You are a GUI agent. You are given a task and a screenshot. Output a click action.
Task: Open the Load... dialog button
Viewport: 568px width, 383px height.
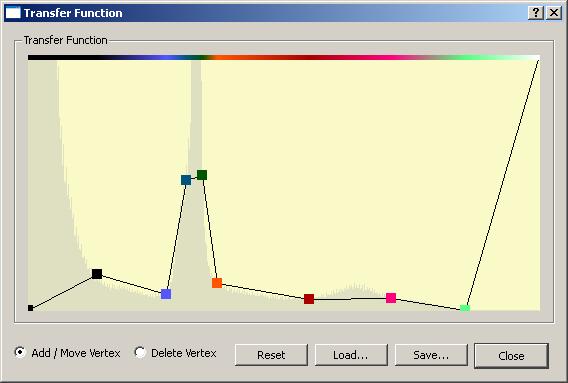(351, 355)
